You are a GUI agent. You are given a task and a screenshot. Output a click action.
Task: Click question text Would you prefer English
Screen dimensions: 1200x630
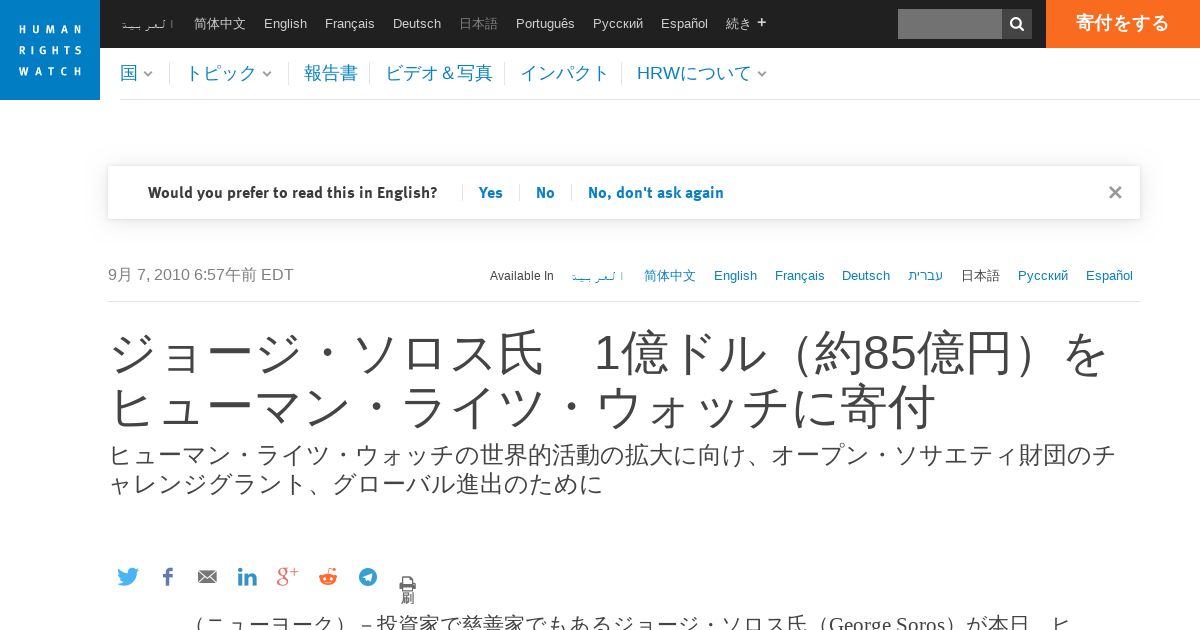point(293,193)
